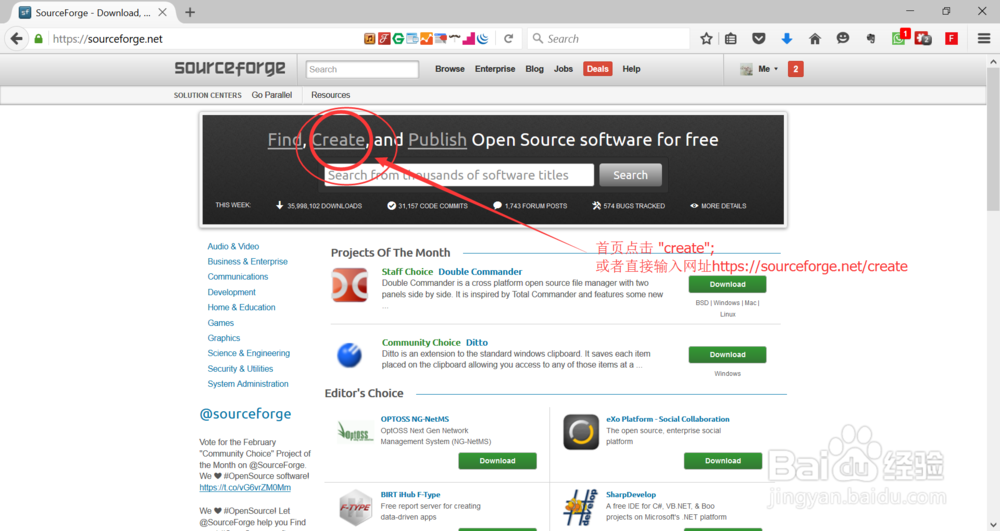Focus the software titles search box

pos(459,175)
